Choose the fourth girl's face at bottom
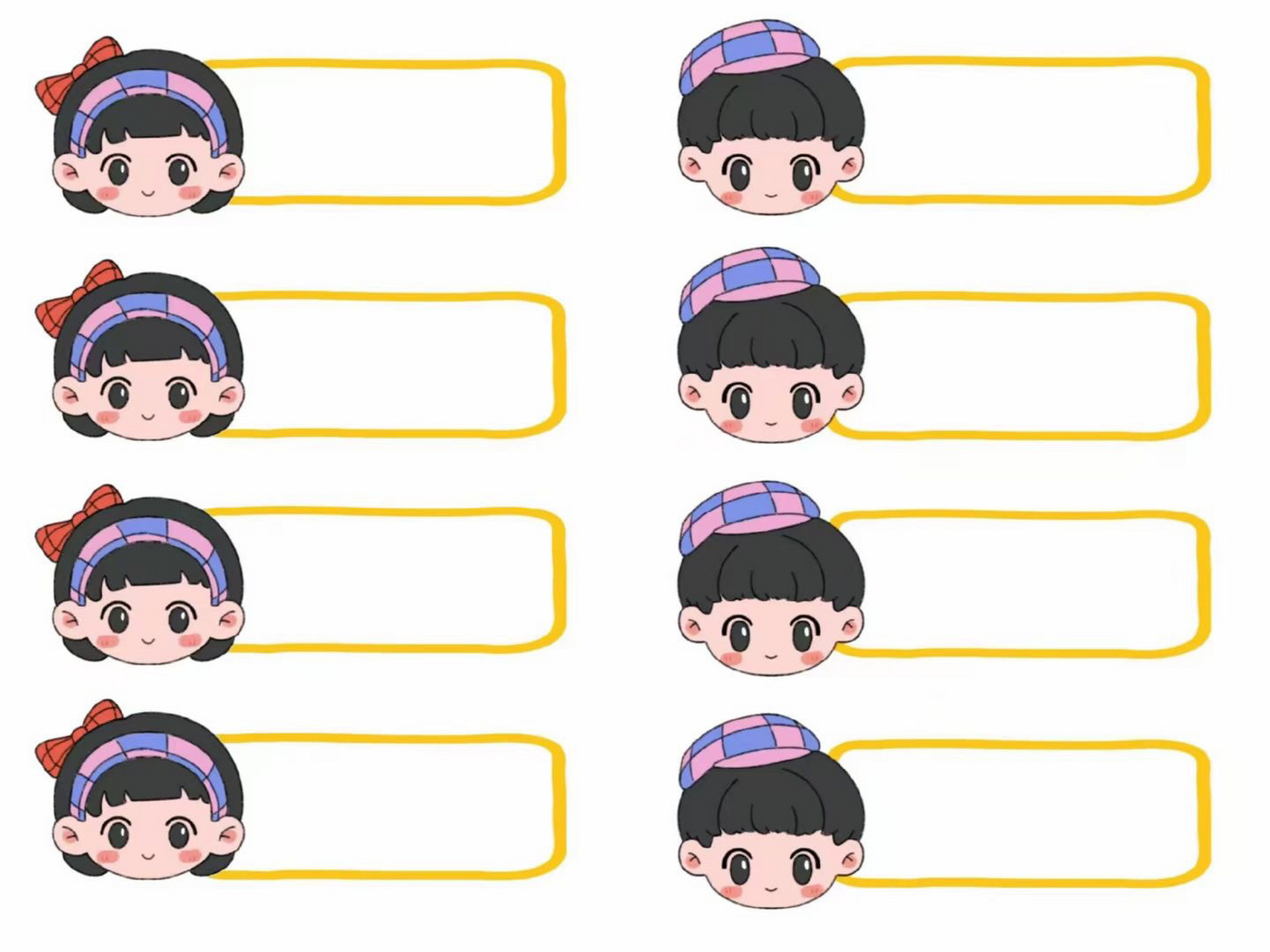The height and width of the screenshot is (952, 1270). click(x=141, y=790)
